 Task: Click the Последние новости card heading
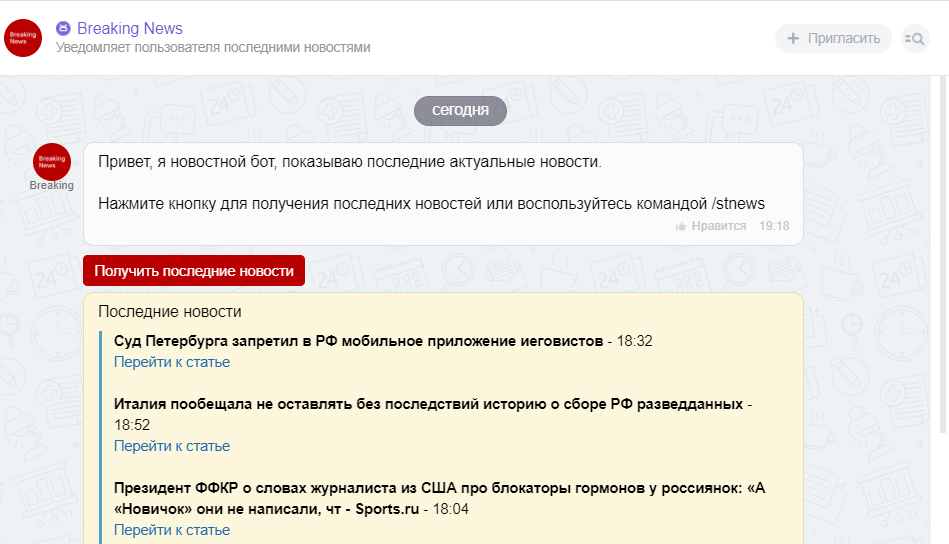(170, 312)
